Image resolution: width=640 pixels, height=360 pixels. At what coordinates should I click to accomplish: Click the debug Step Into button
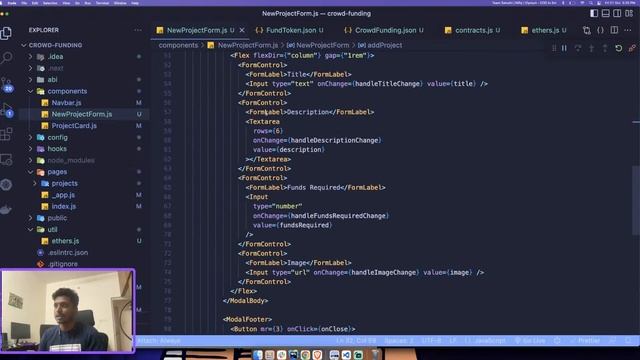[591, 48]
